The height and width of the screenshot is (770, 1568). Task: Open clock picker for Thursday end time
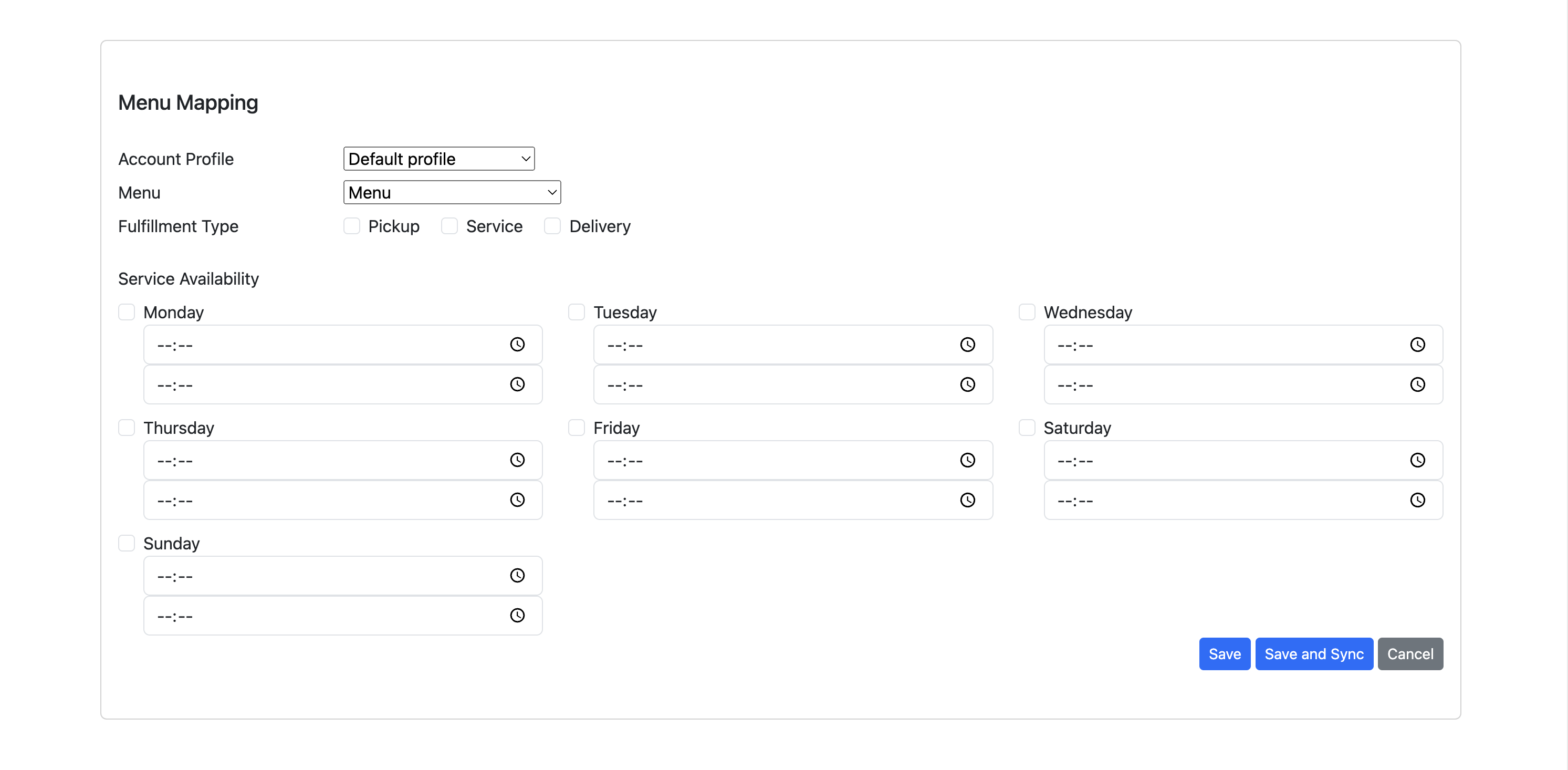517,500
